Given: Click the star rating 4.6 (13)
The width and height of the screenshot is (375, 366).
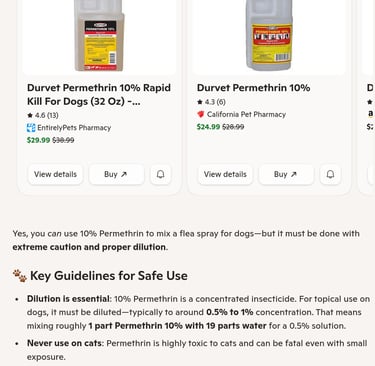Looking at the screenshot, I should 43,115.
